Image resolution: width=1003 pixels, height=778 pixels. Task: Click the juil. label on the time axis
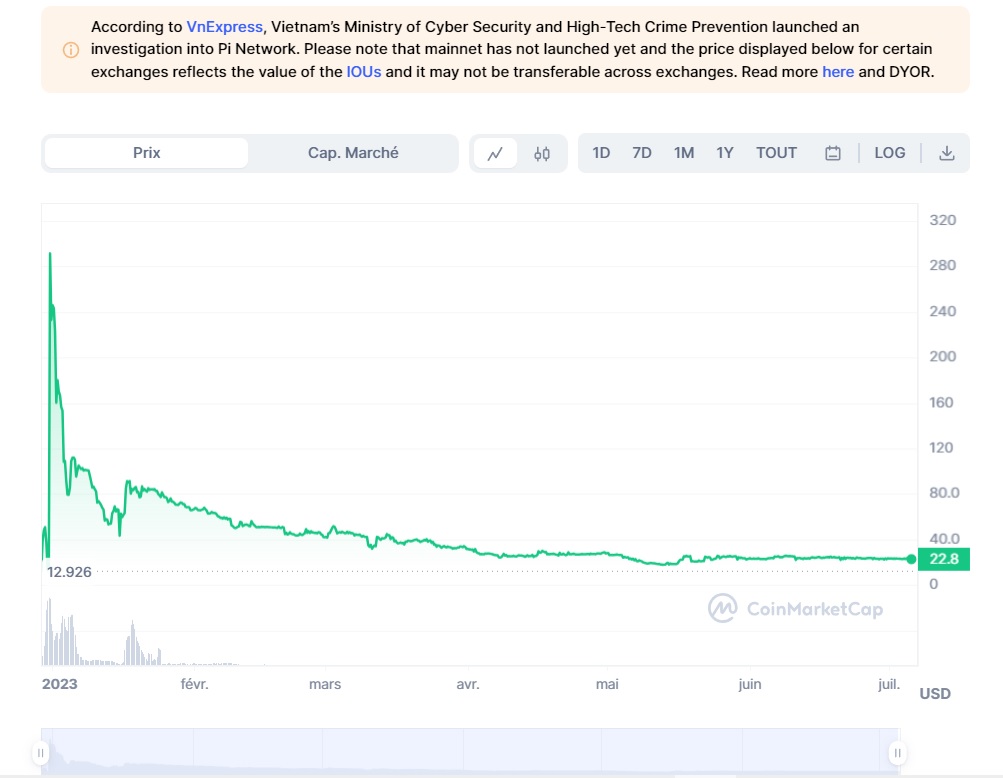pos(889,685)
